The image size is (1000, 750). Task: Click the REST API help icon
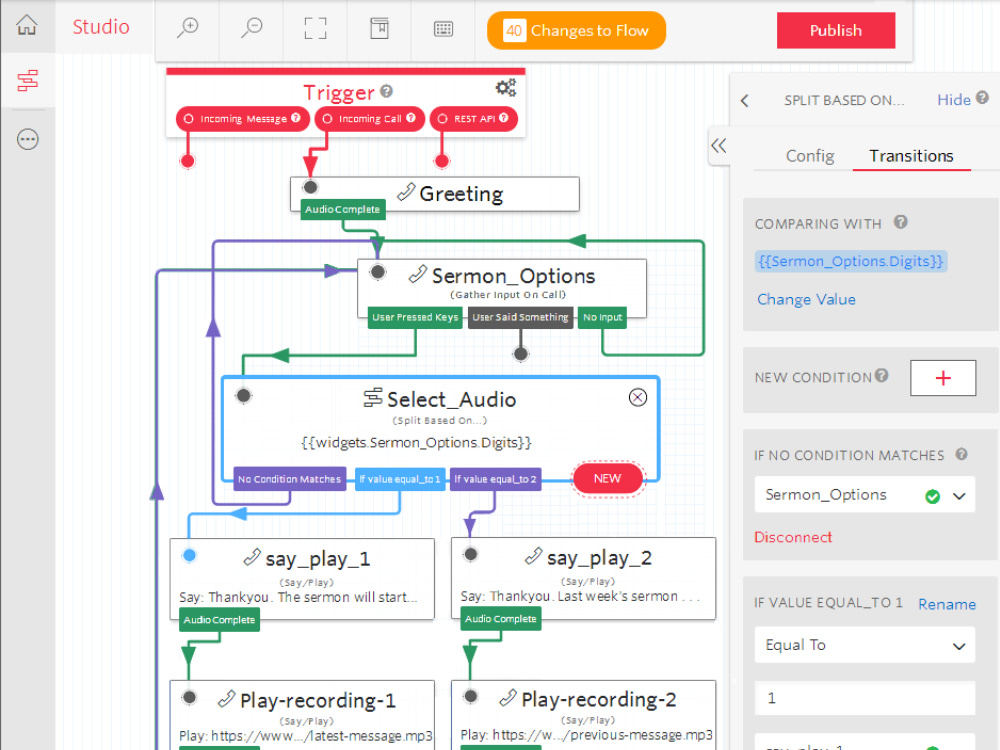504,118
